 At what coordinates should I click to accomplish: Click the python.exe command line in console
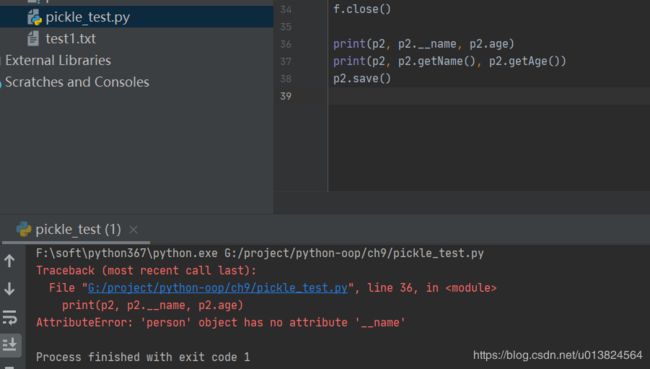(x=260, y=253)
